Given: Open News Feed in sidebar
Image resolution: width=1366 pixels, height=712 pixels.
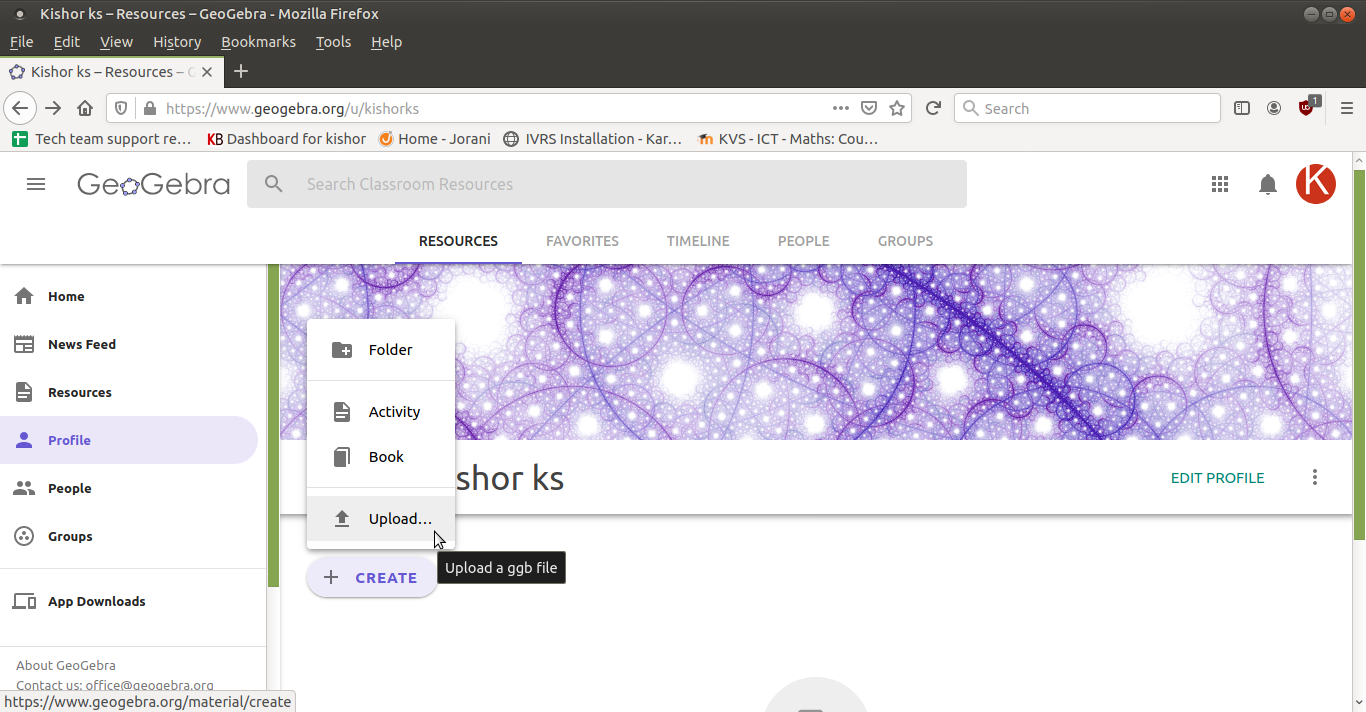Looking at the screenshot, I should click(x=129, y=344).
